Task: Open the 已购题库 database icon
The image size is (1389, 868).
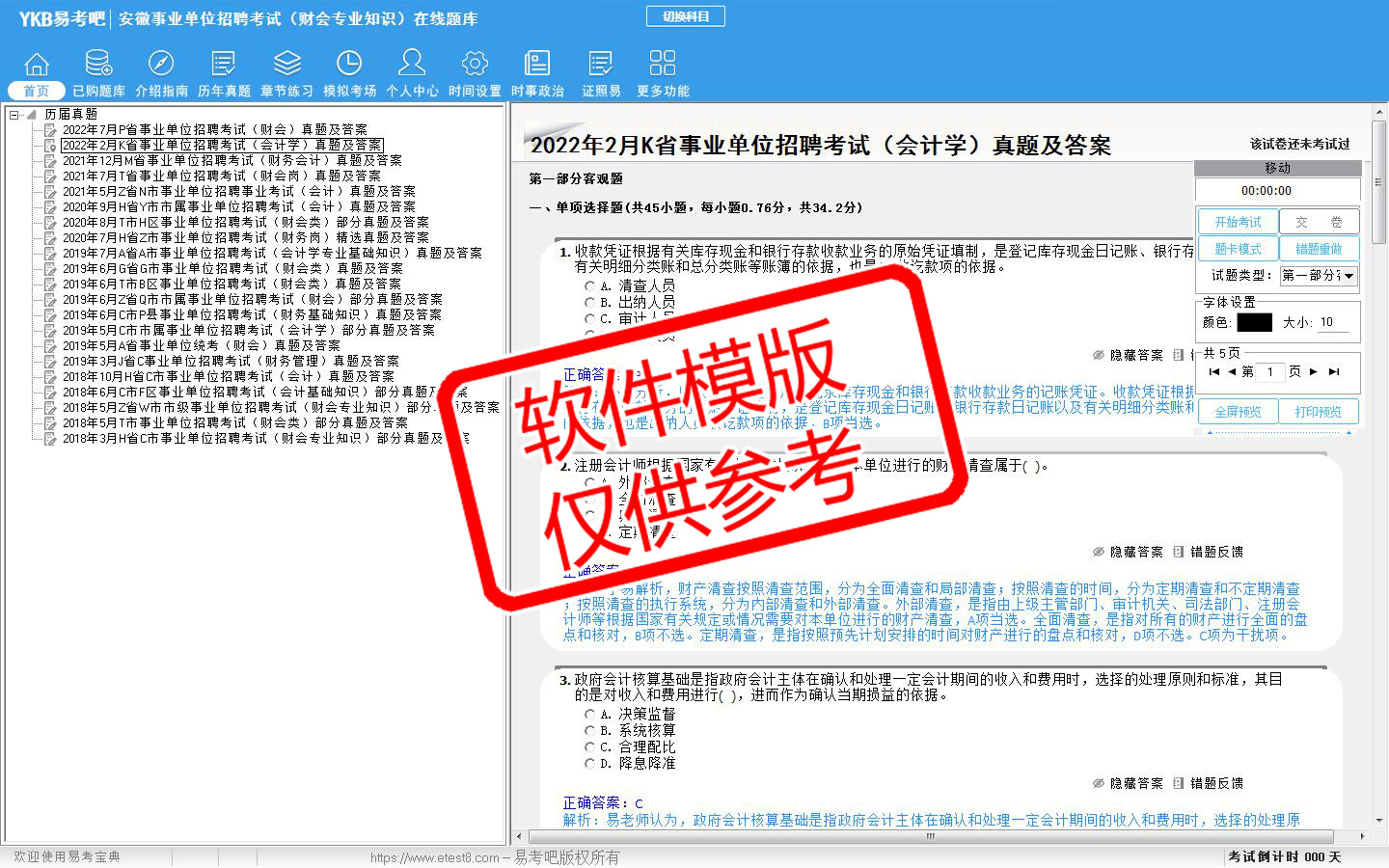Action: click(98, 65)
